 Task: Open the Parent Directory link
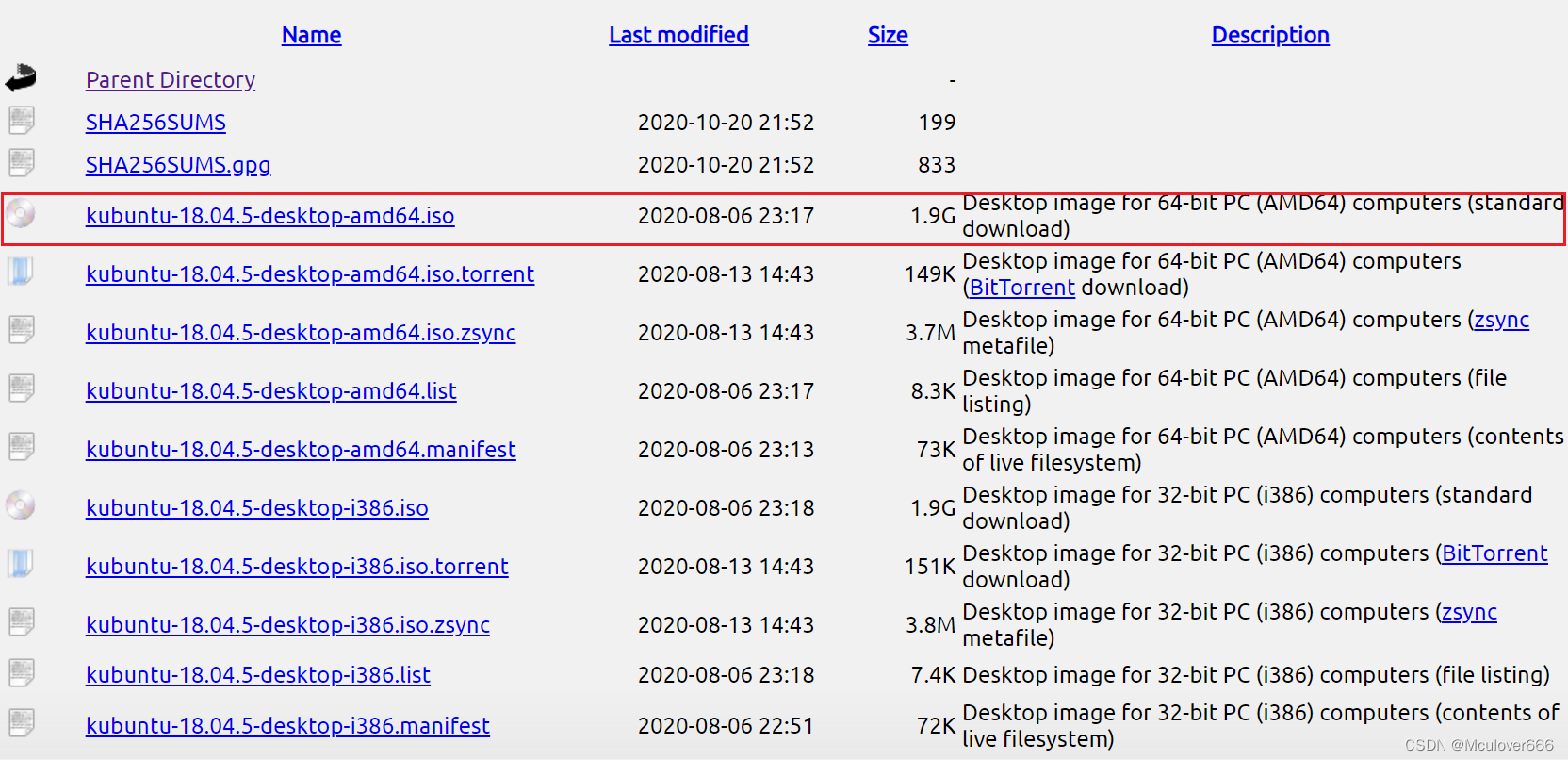click(x=171, y=80)
